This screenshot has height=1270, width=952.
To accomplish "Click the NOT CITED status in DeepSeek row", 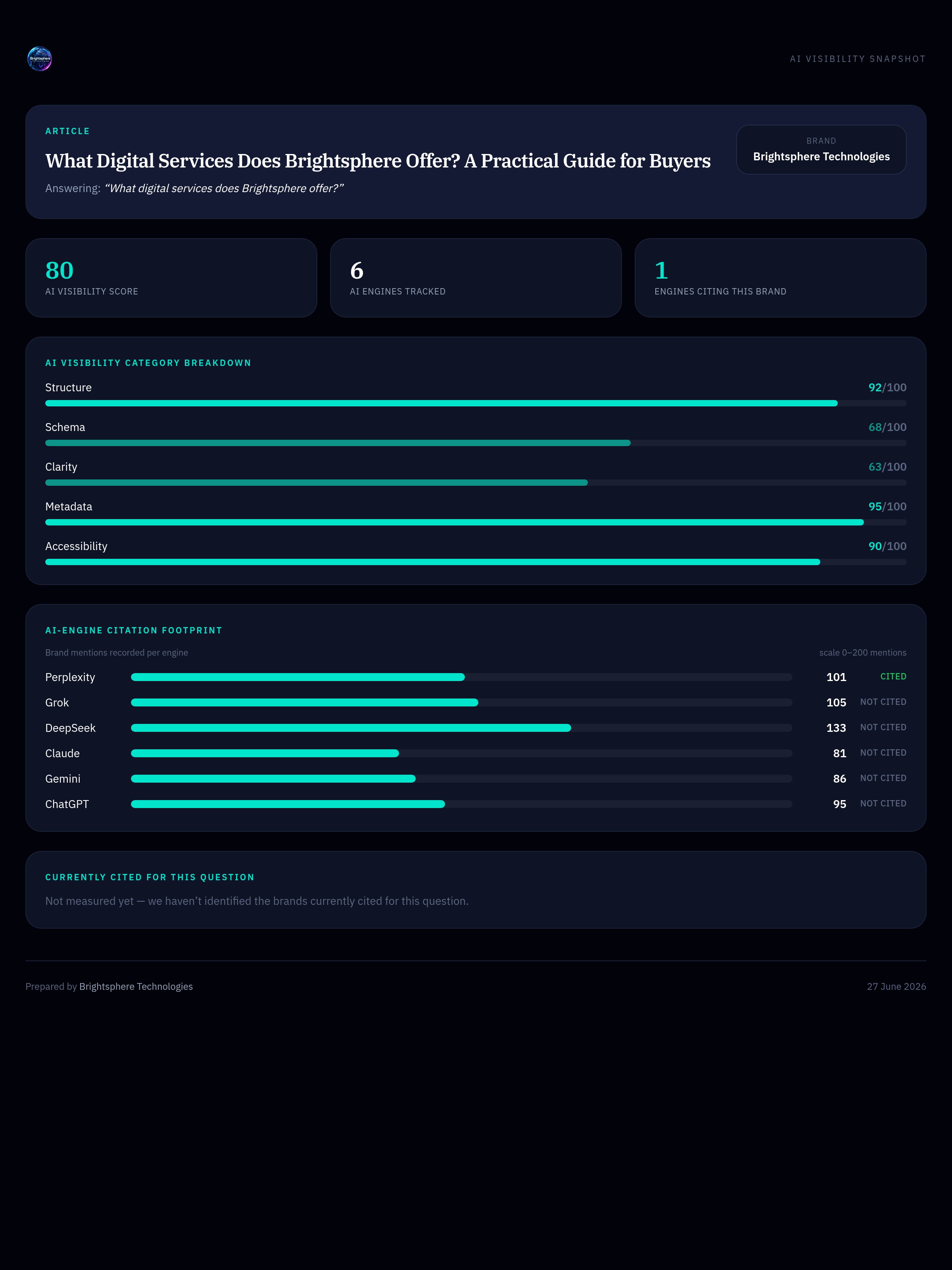I will coord(883,727).
